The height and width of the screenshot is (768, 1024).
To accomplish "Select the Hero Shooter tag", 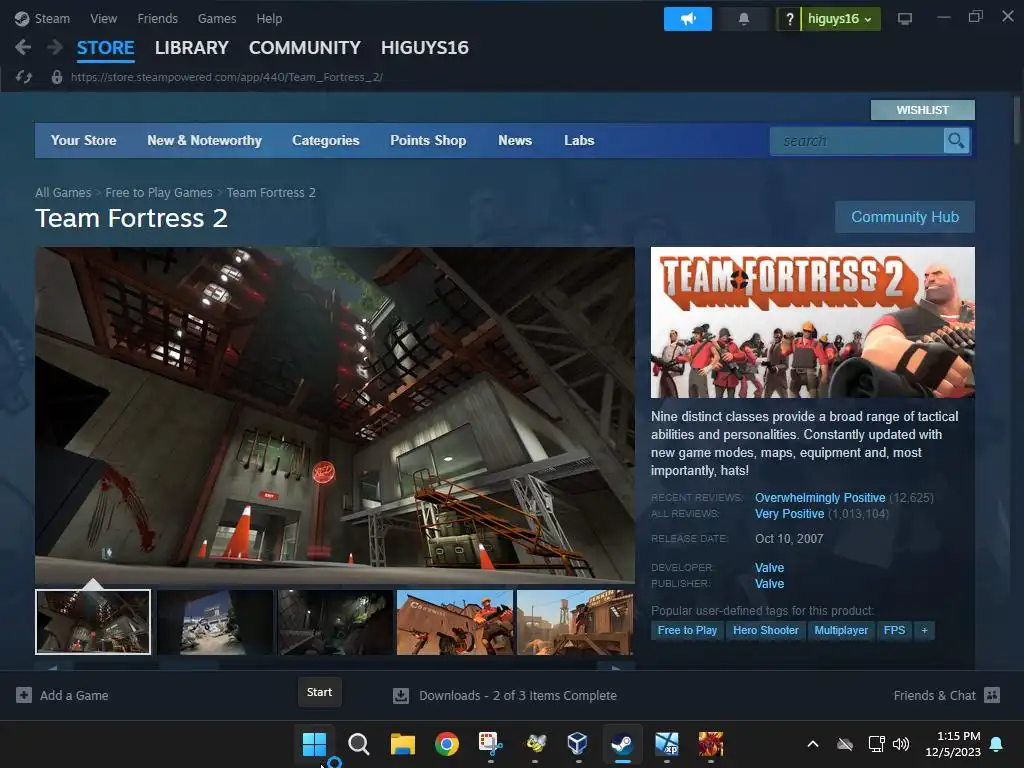I will click(765, 630).
